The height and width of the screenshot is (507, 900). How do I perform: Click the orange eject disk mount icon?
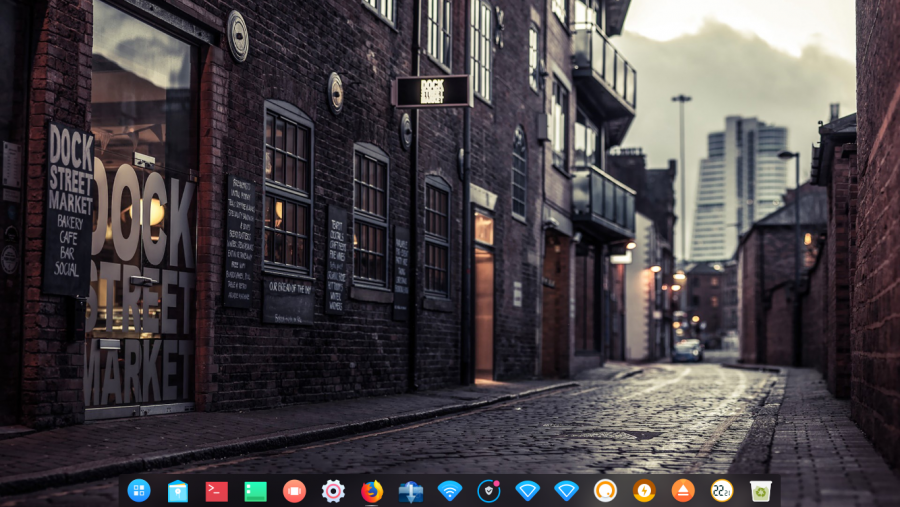coord(683,491)
